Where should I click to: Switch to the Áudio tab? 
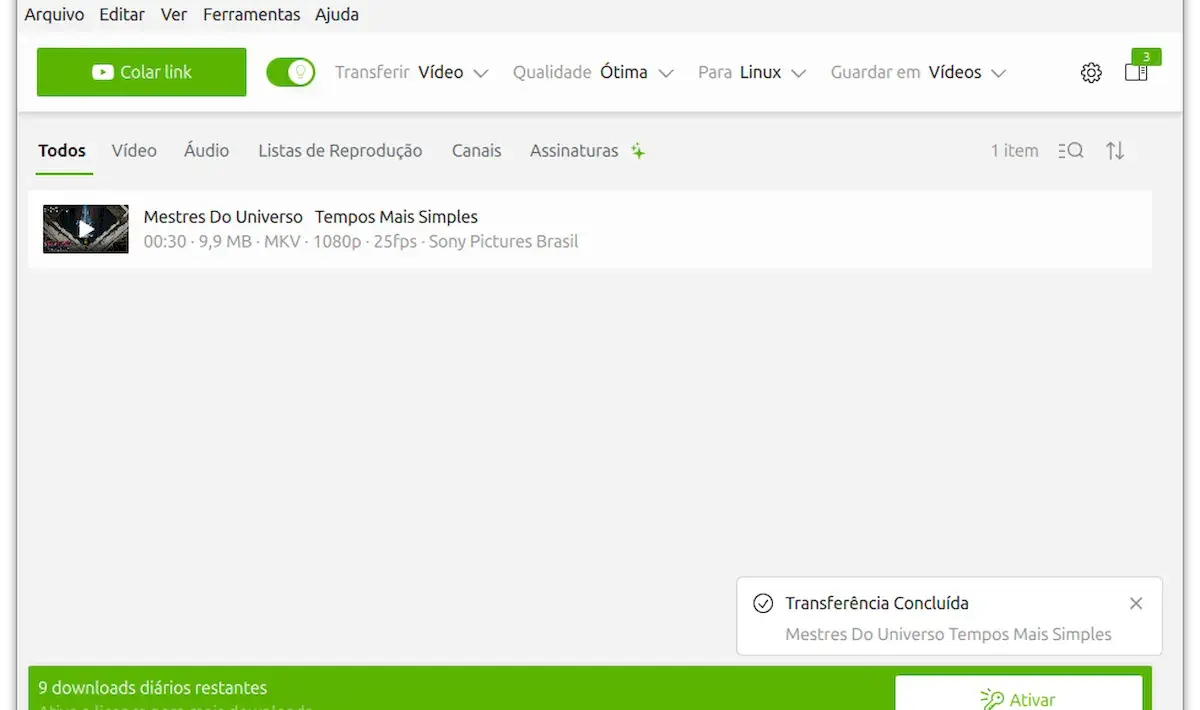207,151
